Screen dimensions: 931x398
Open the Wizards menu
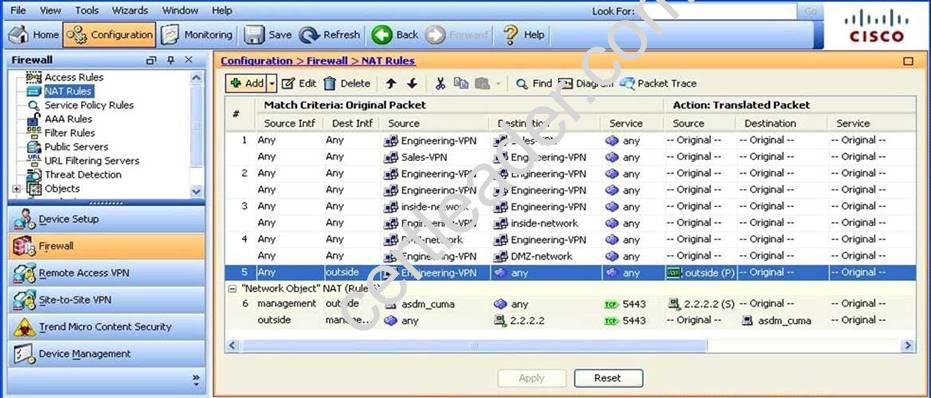(x=129, y=10)
